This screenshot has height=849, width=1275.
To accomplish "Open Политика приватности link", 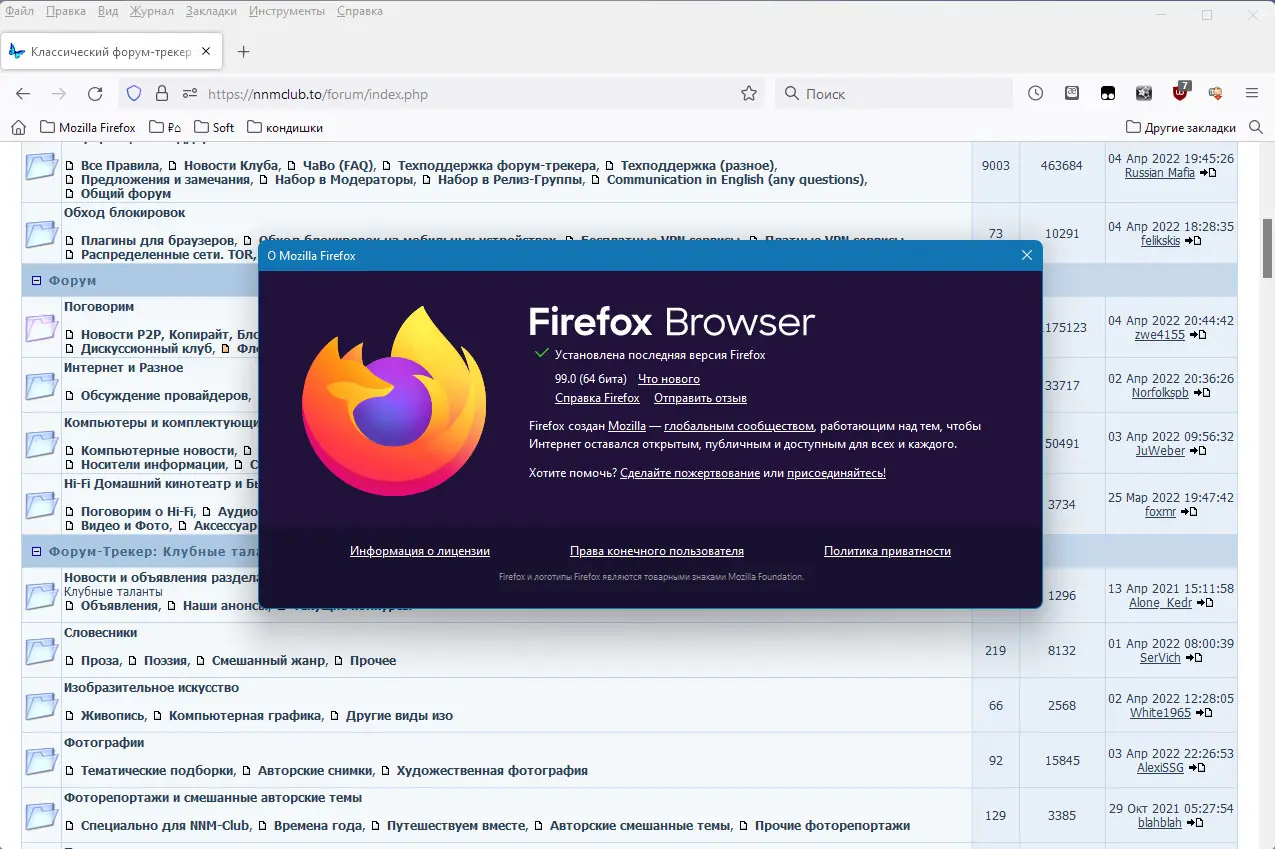I will [887, 551].
